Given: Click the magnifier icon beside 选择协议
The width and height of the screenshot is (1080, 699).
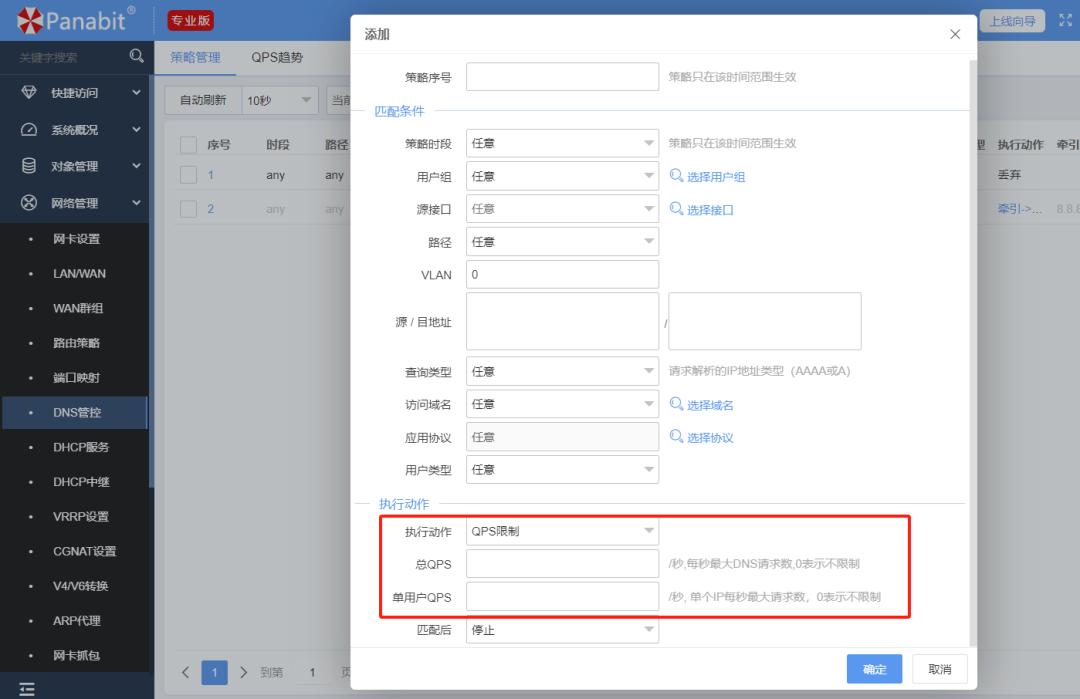Looking at the screenshot, I should [x=677, y=437].
